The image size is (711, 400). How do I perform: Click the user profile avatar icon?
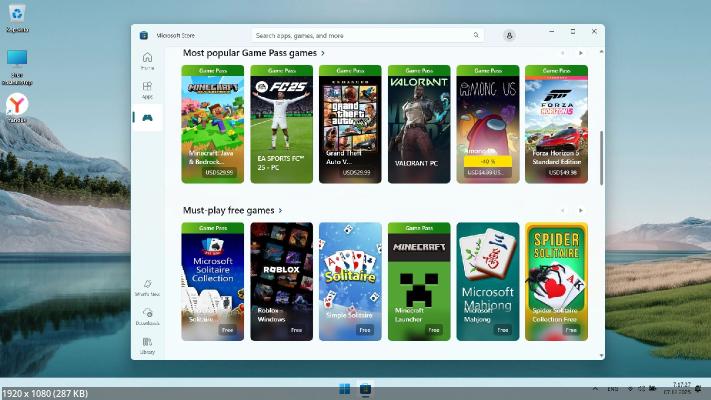point(509,35)
